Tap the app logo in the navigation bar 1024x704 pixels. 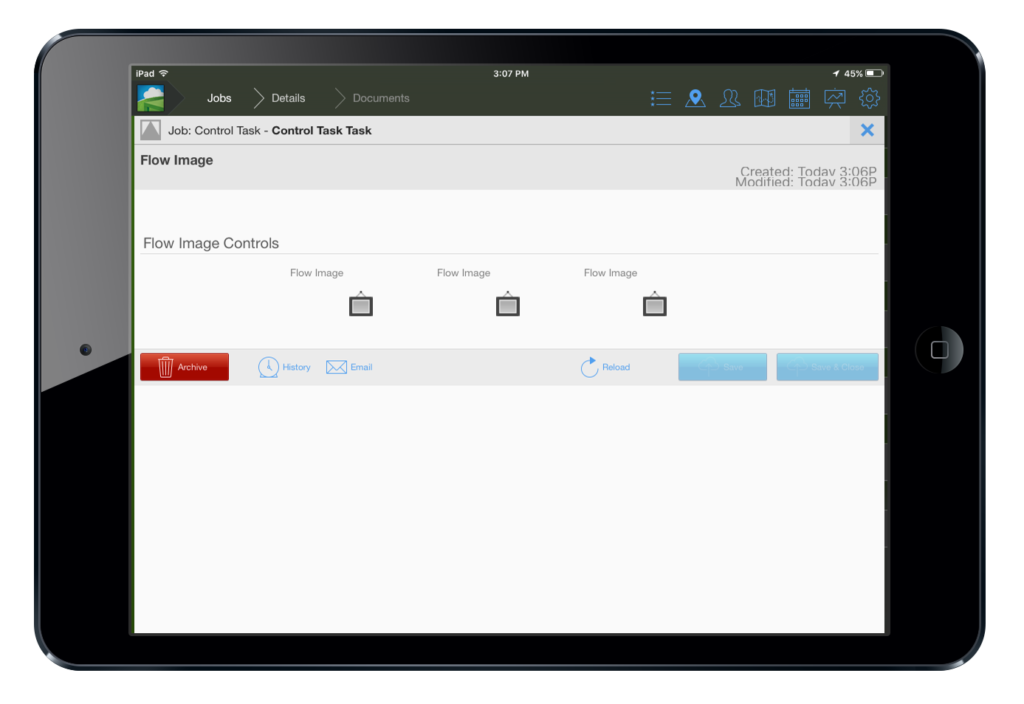tap(151, 98)
